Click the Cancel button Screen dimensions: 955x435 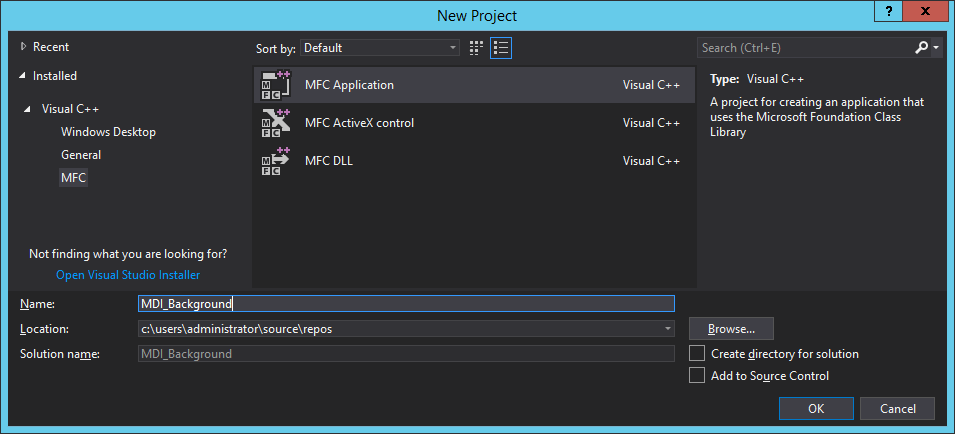pos(897,409)
